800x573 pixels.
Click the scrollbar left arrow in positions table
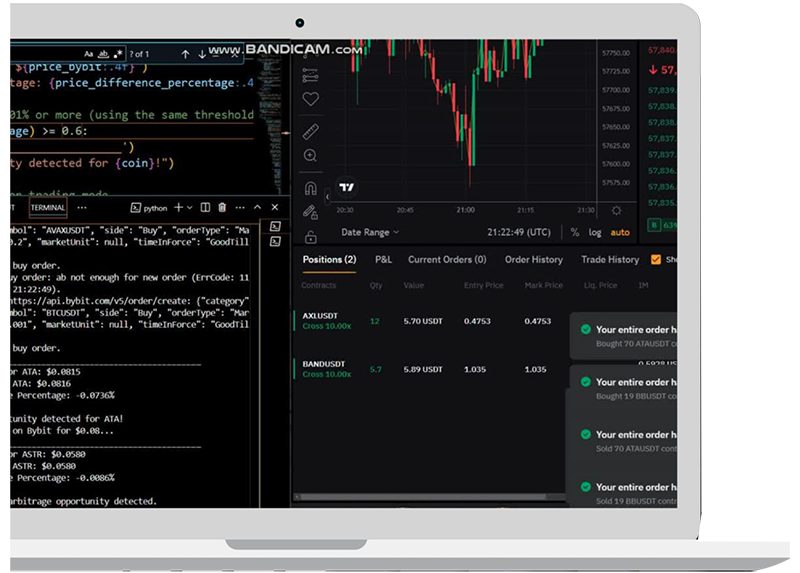(297, 496)
